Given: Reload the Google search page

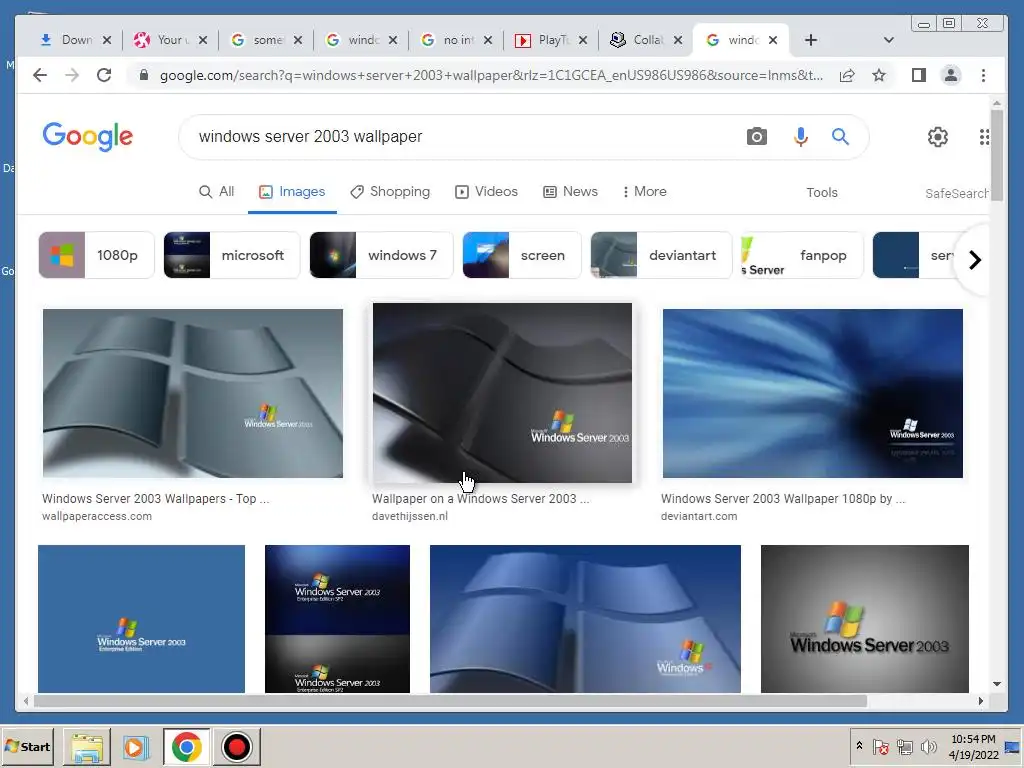Looking at the screenshot, I should pyautogui.click(x=104, y=75).
